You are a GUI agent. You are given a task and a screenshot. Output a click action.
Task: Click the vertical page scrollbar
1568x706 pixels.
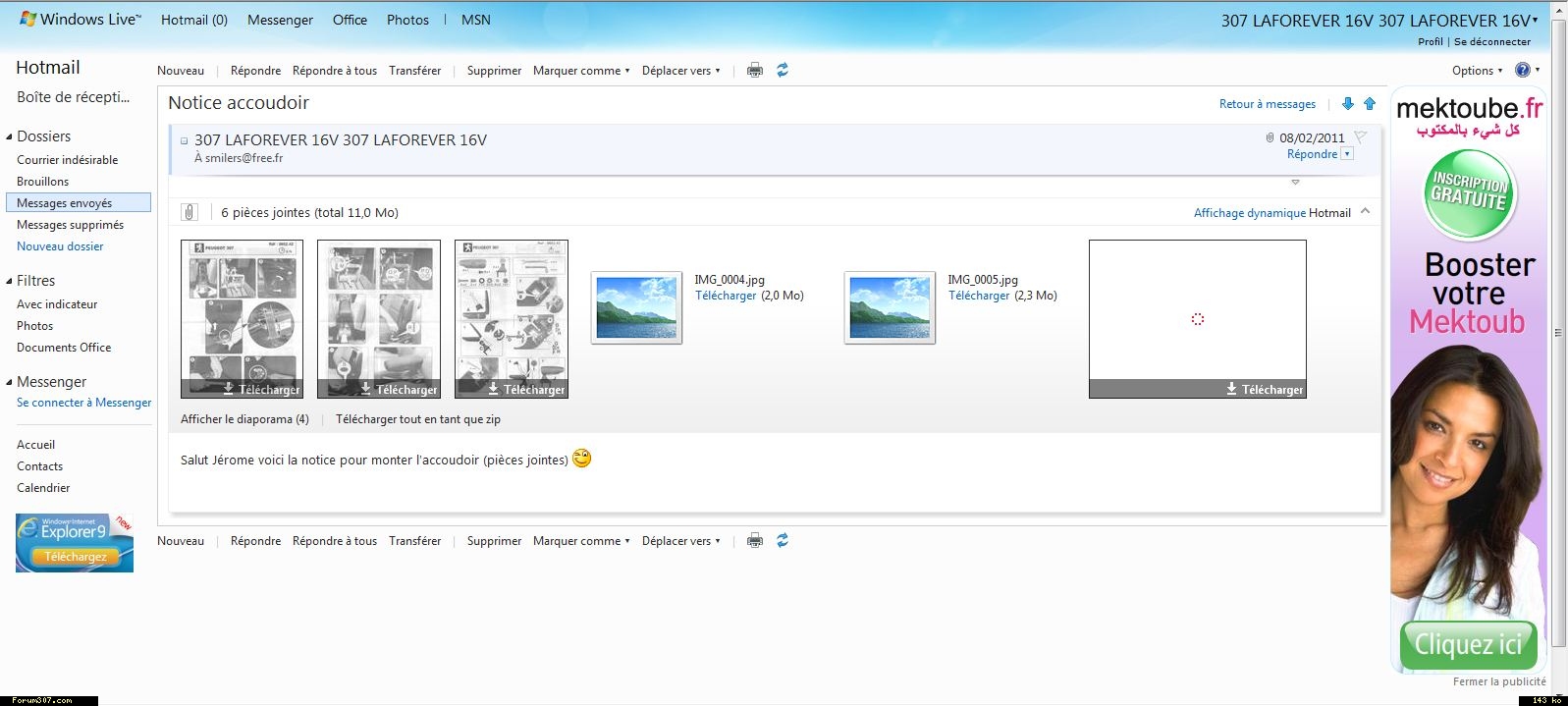(1558, 334)
